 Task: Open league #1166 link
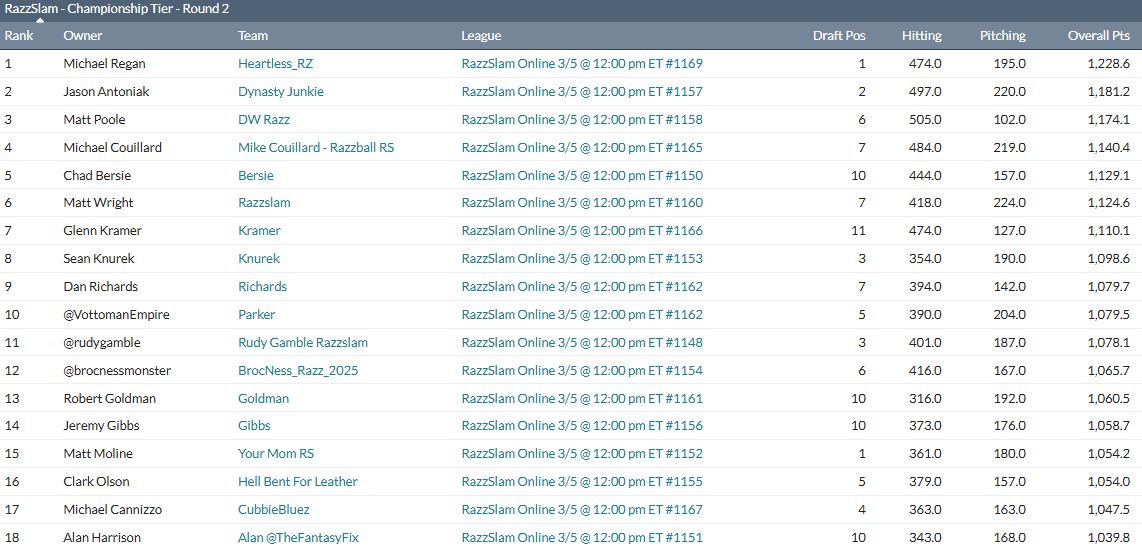[x=582, y=231]
